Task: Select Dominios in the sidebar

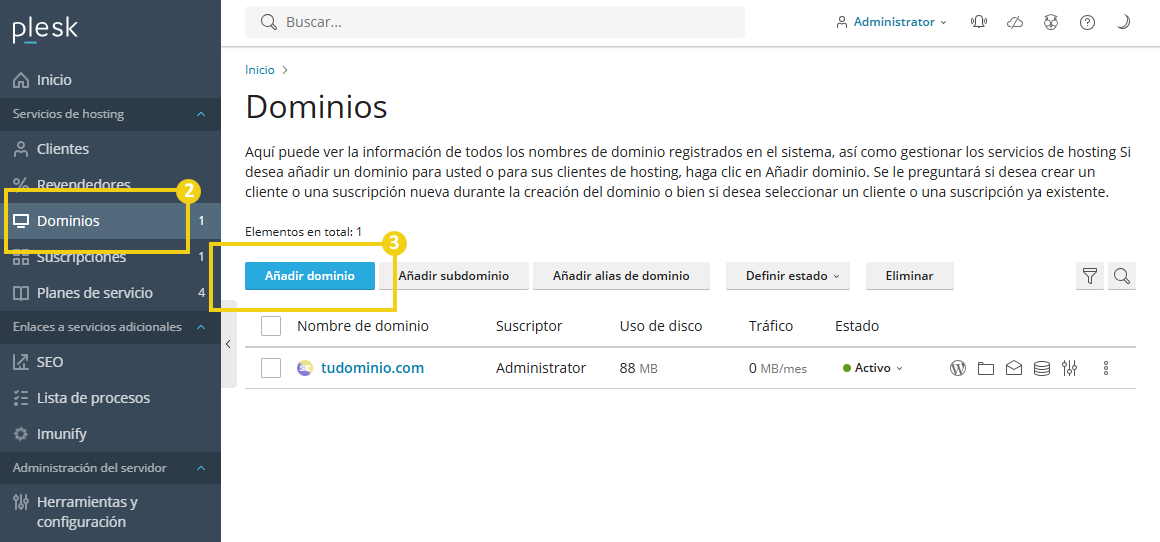Action: [110, 220]
